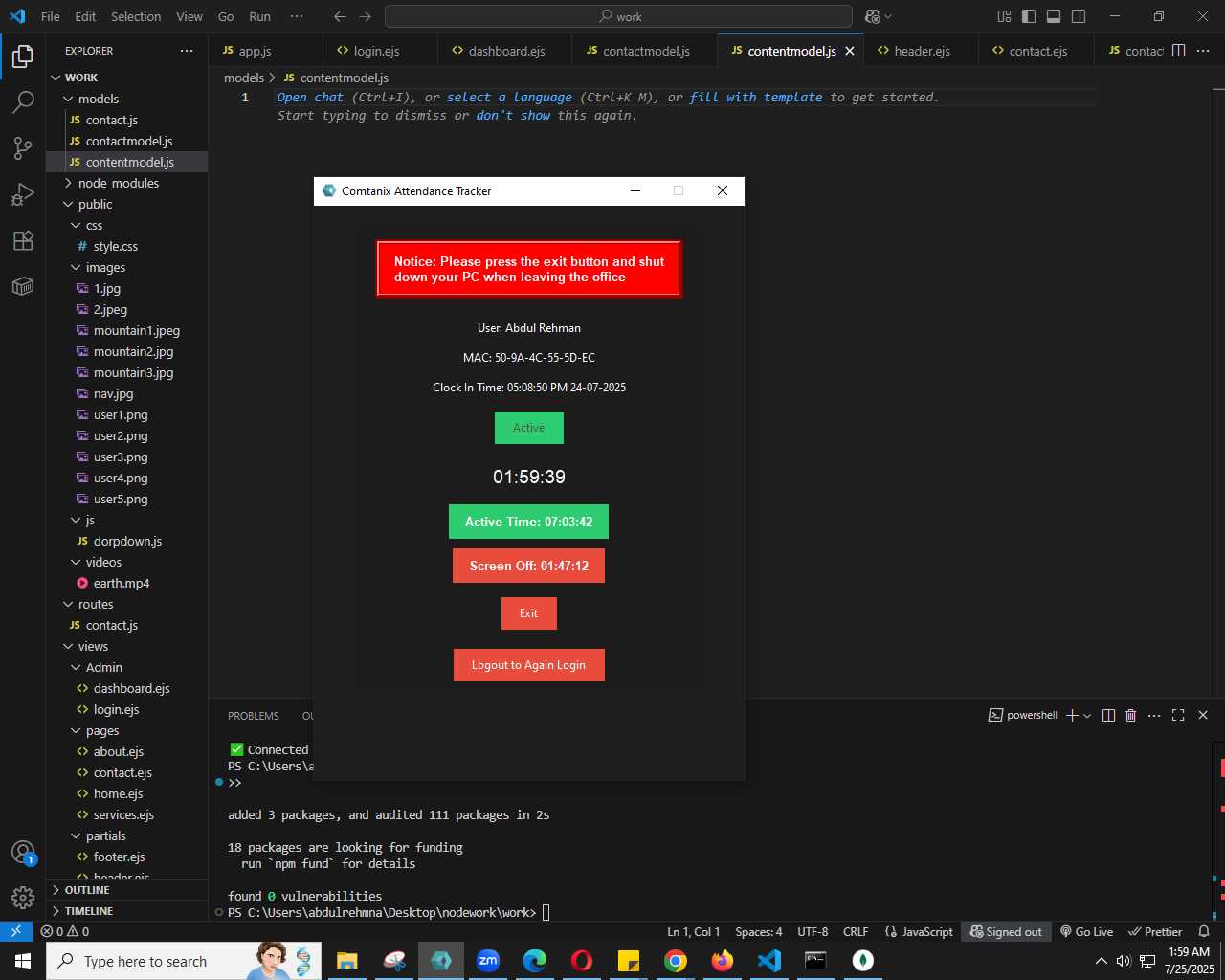Open the Source Control view
This screenshot has width=1225, height=980.
[x=23, y=147]
